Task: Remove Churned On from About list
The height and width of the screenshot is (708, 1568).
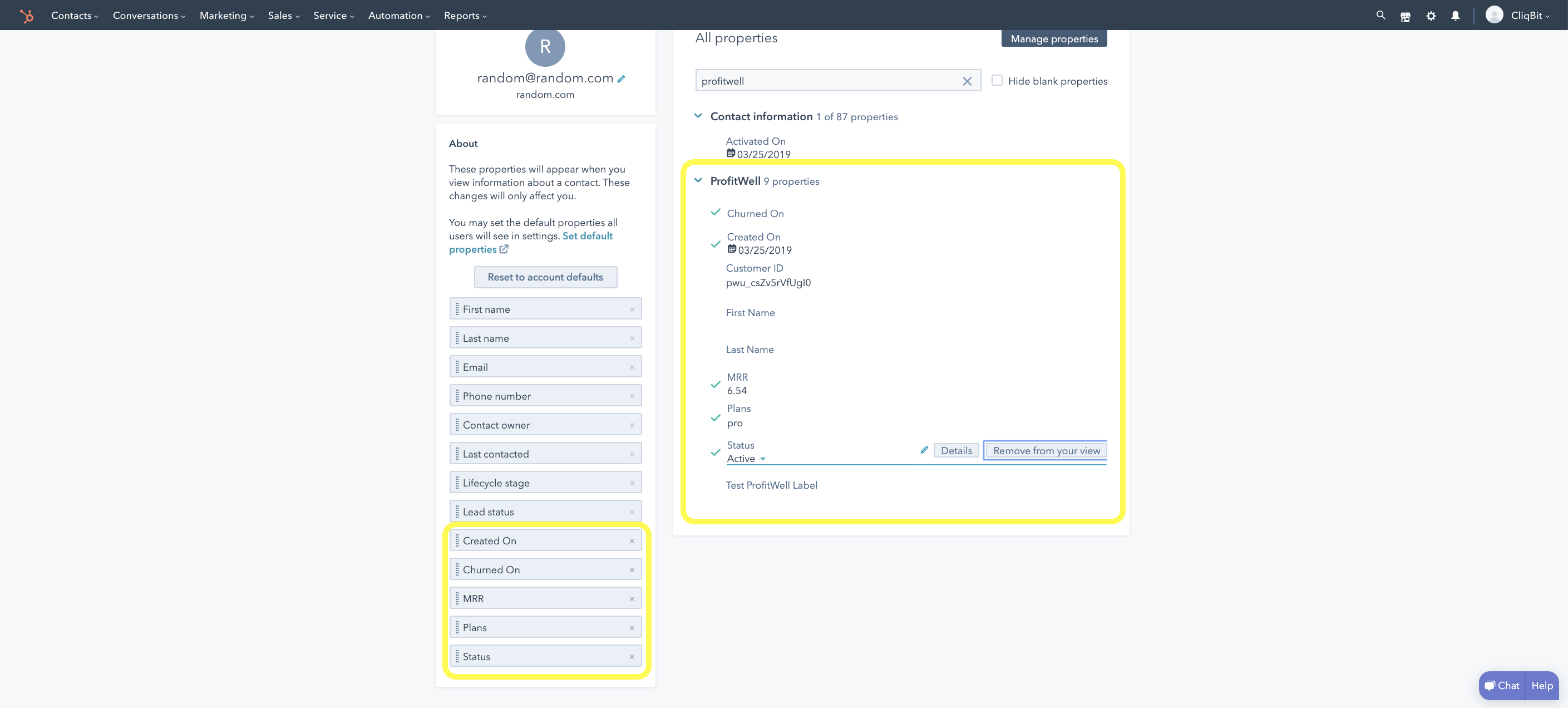Action: (632, 569)
